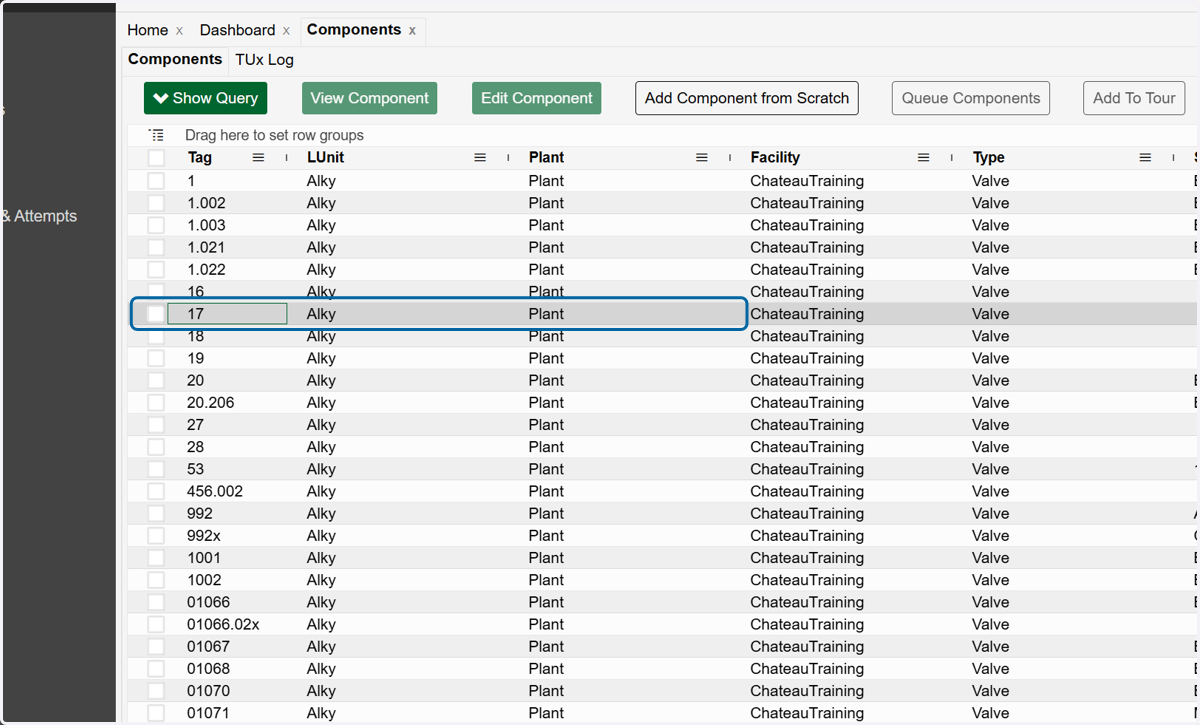Screen dimensions: 1200x725
Task: Open the LUnit column menu icon
Action: pyautogui.click(x=480, y=158)
